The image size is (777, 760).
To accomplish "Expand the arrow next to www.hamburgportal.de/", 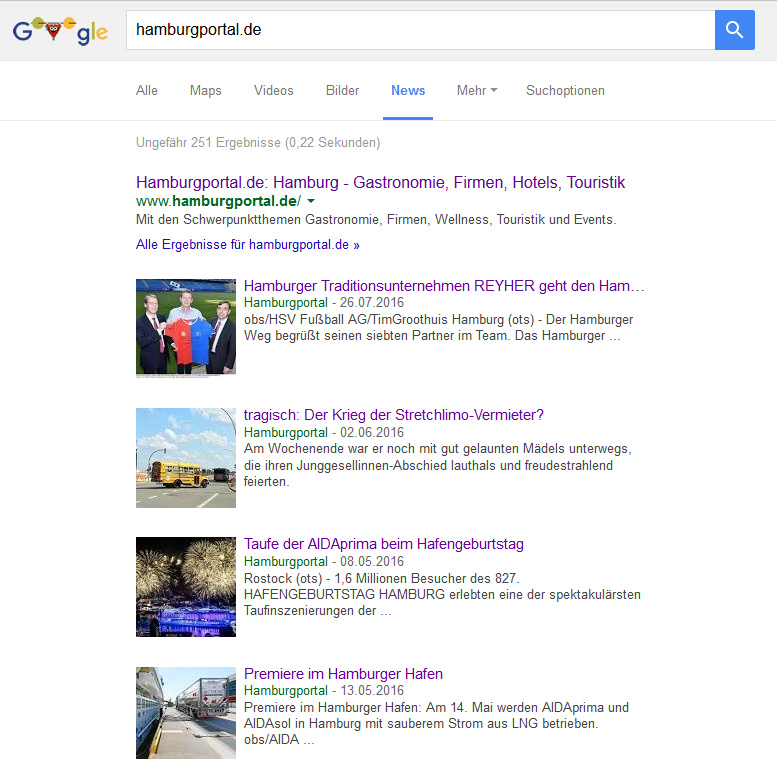I will pyautogui.click(x=311, y=201).
